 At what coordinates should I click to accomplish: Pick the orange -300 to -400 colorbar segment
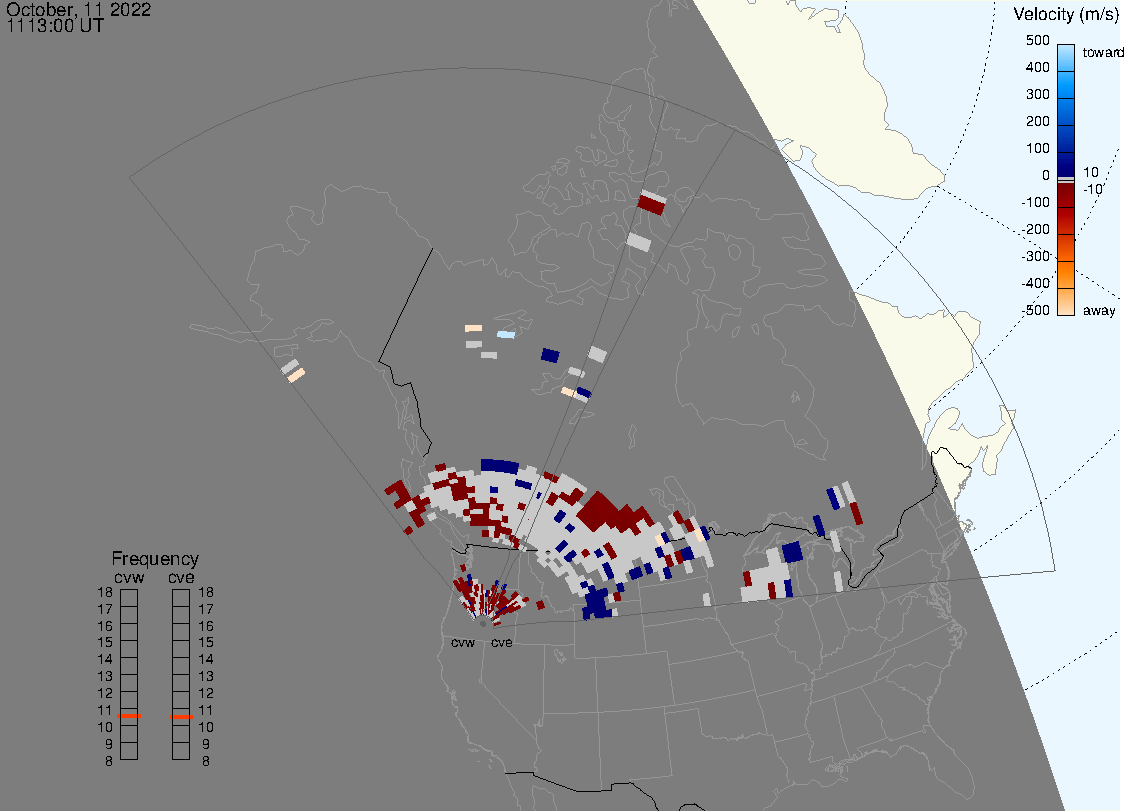[1066, 275]
